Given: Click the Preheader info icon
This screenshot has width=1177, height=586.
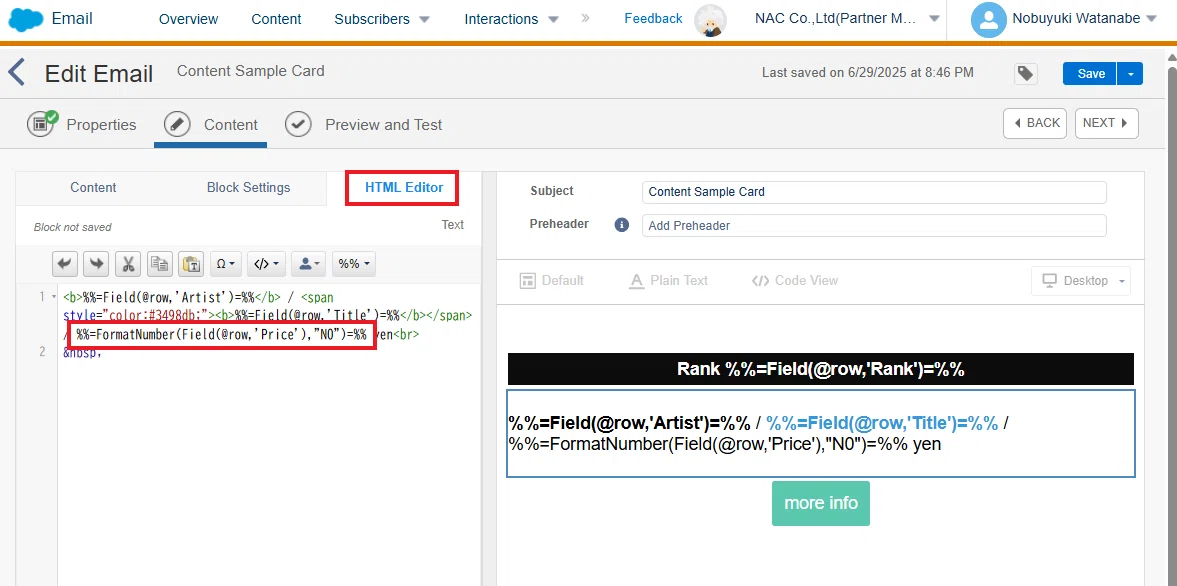Looking at the screenshot, I should [622, 224].
